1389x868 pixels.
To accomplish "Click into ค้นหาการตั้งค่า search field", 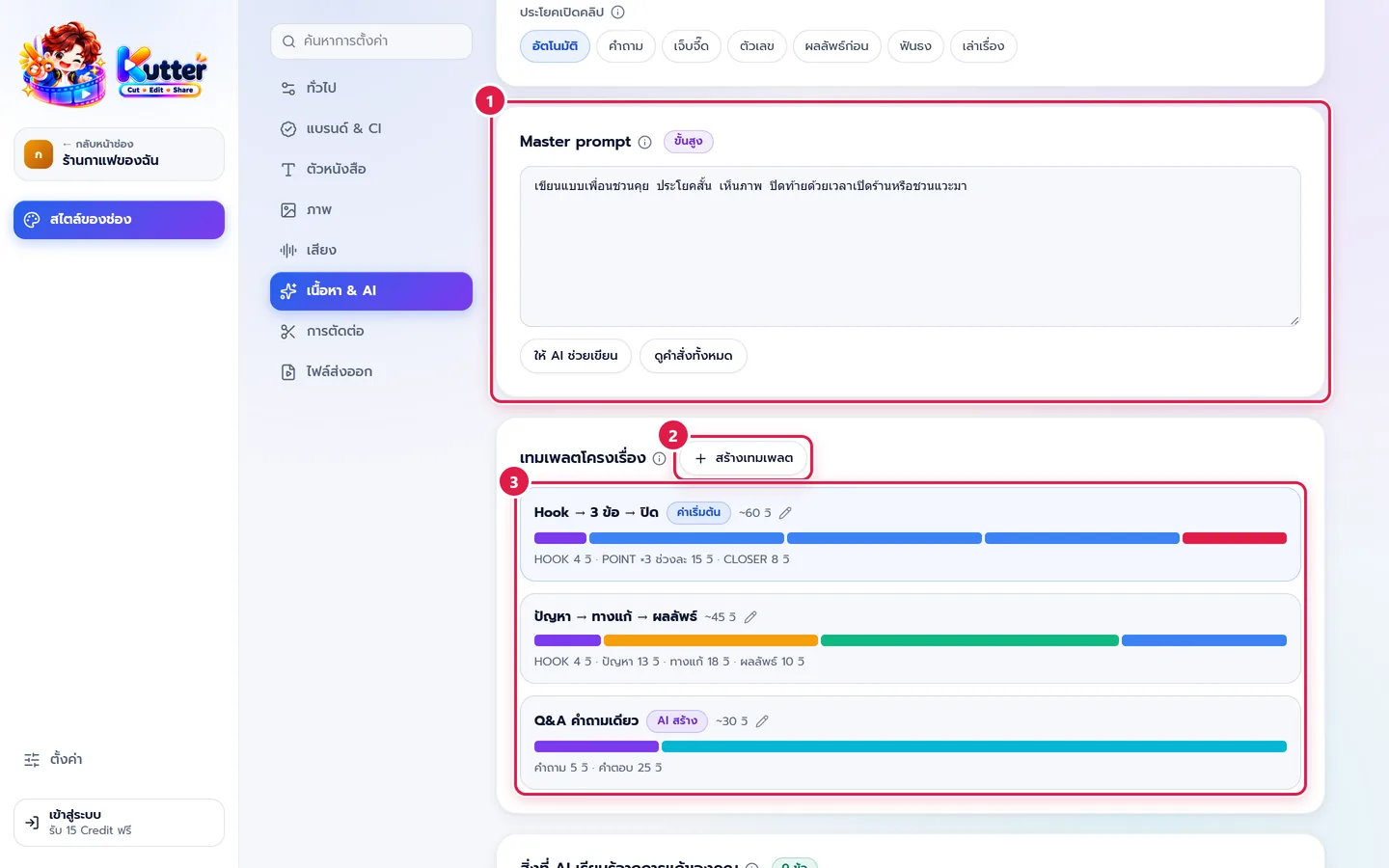I will pos(371,41).
